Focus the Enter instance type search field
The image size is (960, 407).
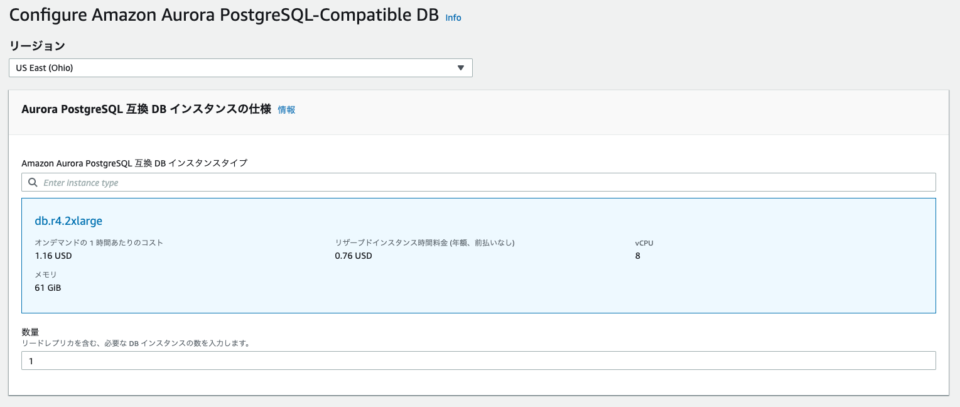point(479,182)
